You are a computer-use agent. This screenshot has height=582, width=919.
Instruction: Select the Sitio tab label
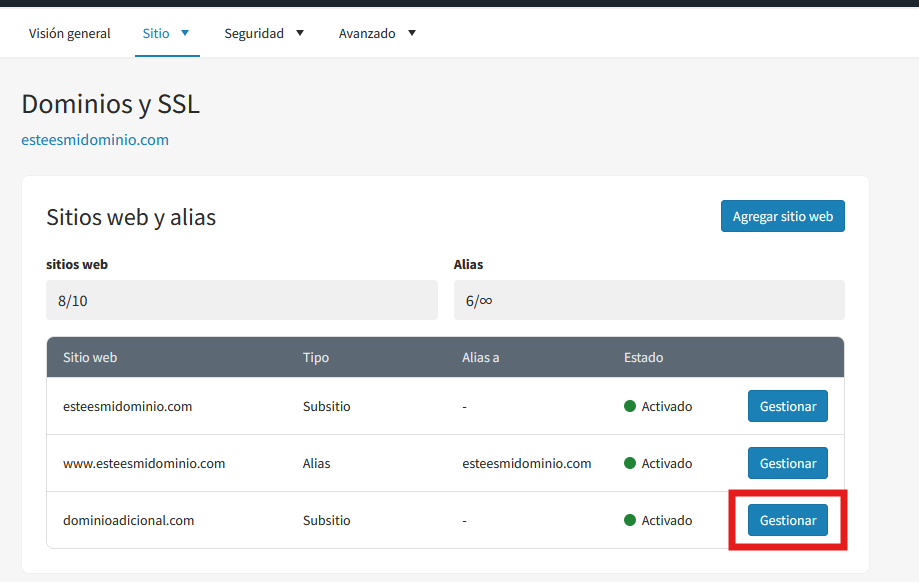click(x=156, y=33)
